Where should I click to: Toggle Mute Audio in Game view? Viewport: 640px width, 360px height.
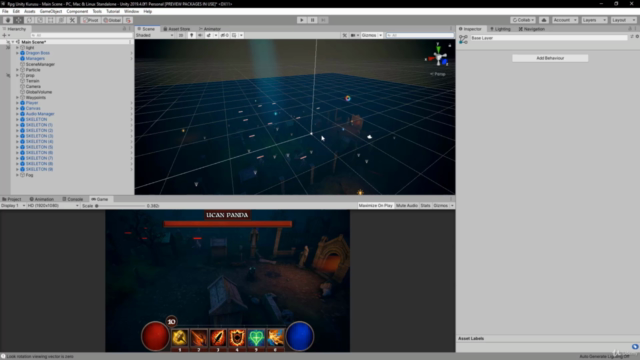click(x=407, y=206)
